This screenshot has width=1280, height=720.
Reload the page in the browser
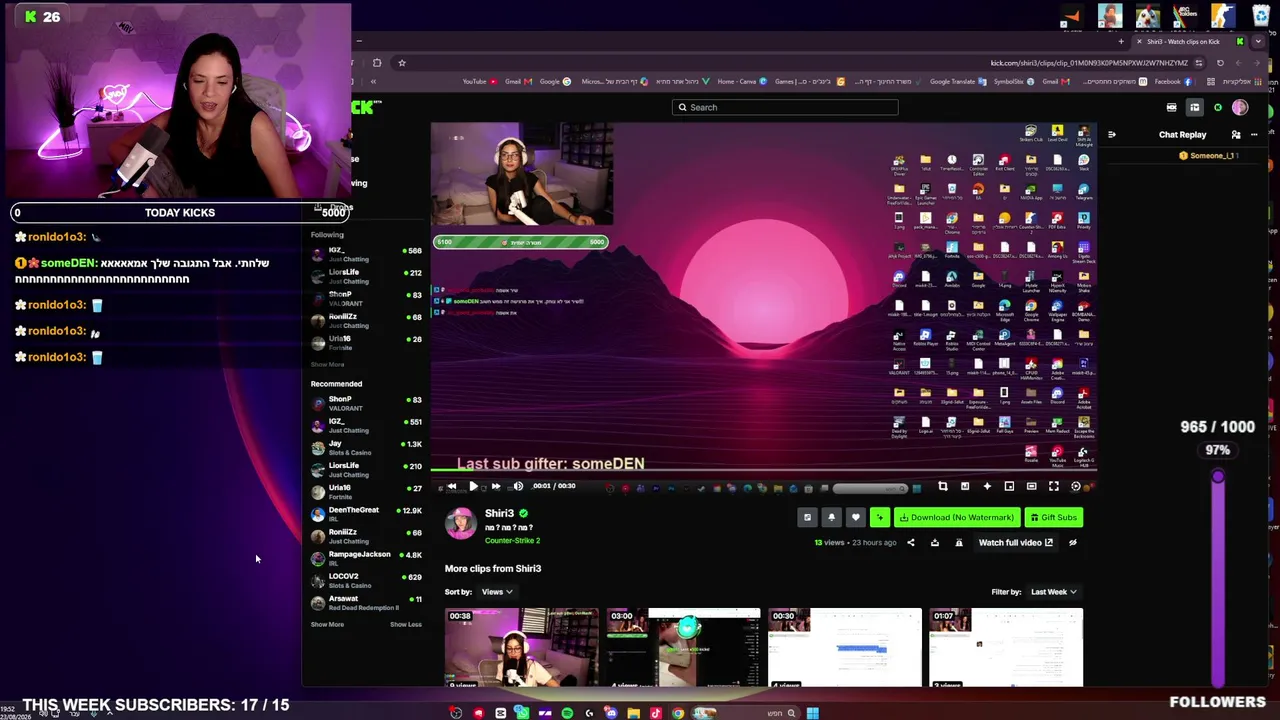[1220, 63]
